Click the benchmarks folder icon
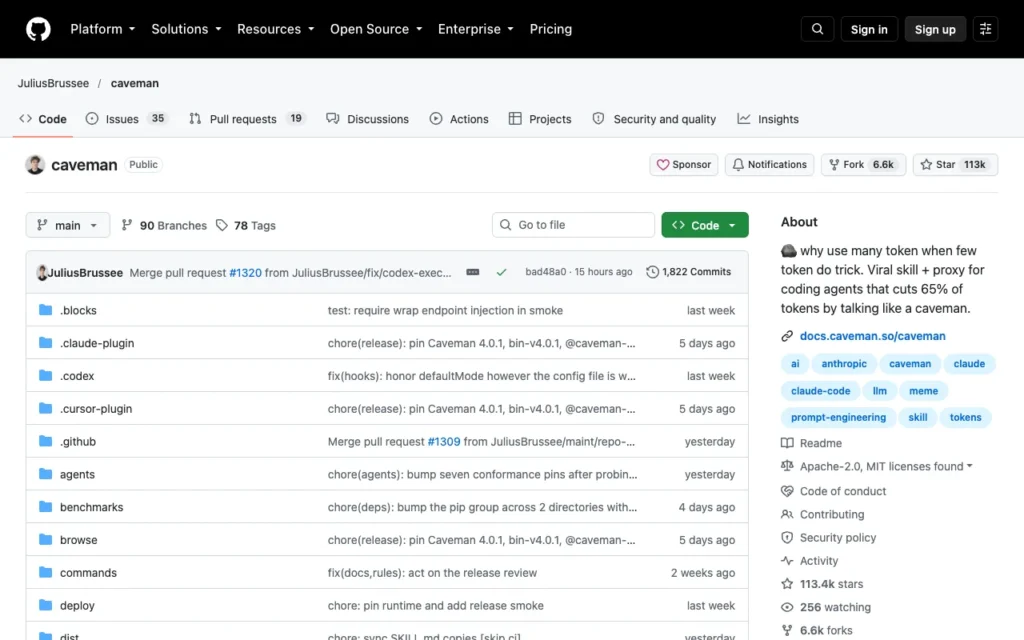 (x=45, y=506)
